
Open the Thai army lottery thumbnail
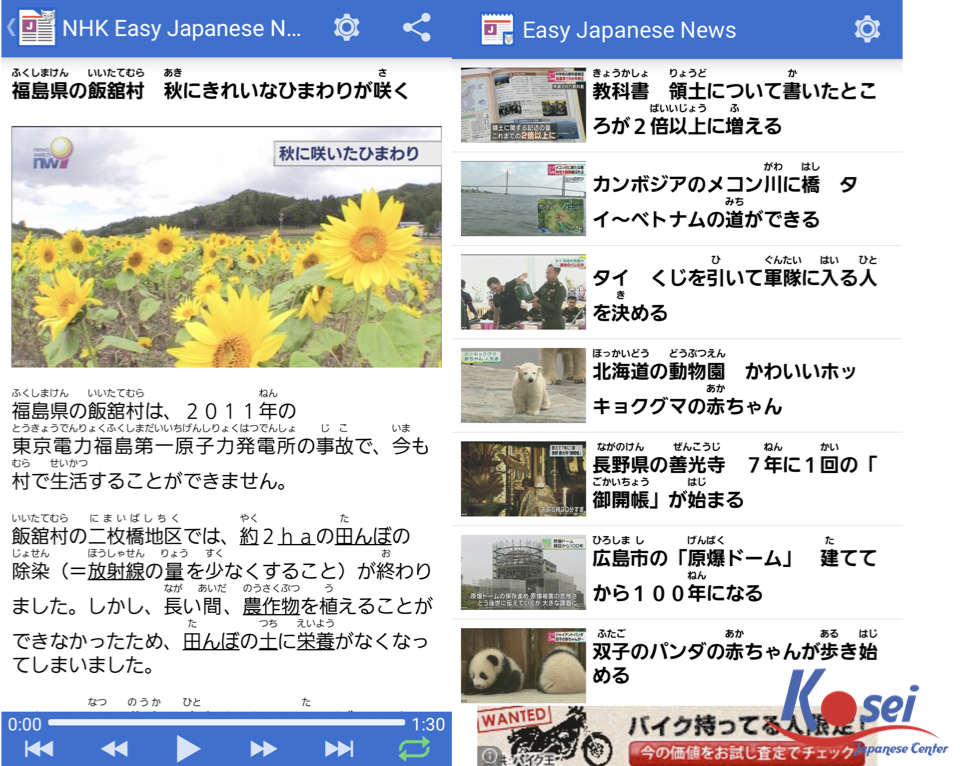(523, 292)
